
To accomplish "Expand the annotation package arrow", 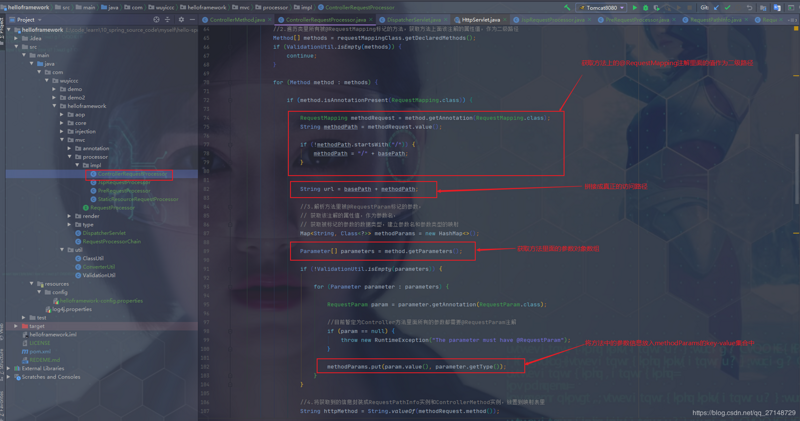I will coord(70,148).
